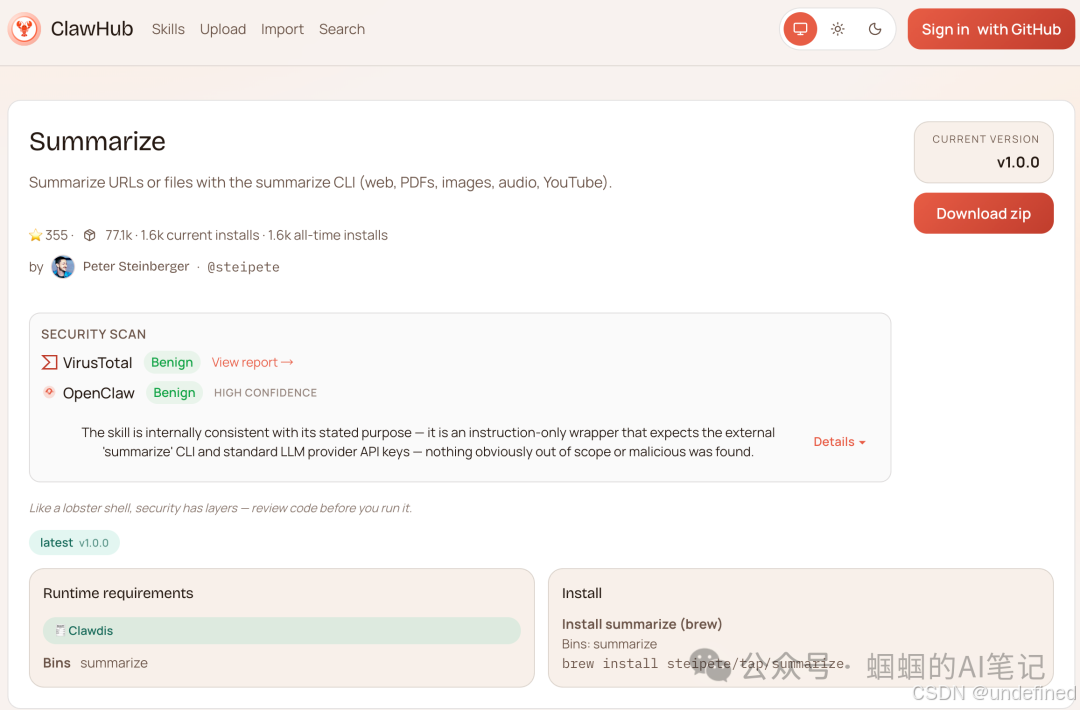Open the Skills nav item
This screenshot has height=710, width=1080.
click(168, 29)
